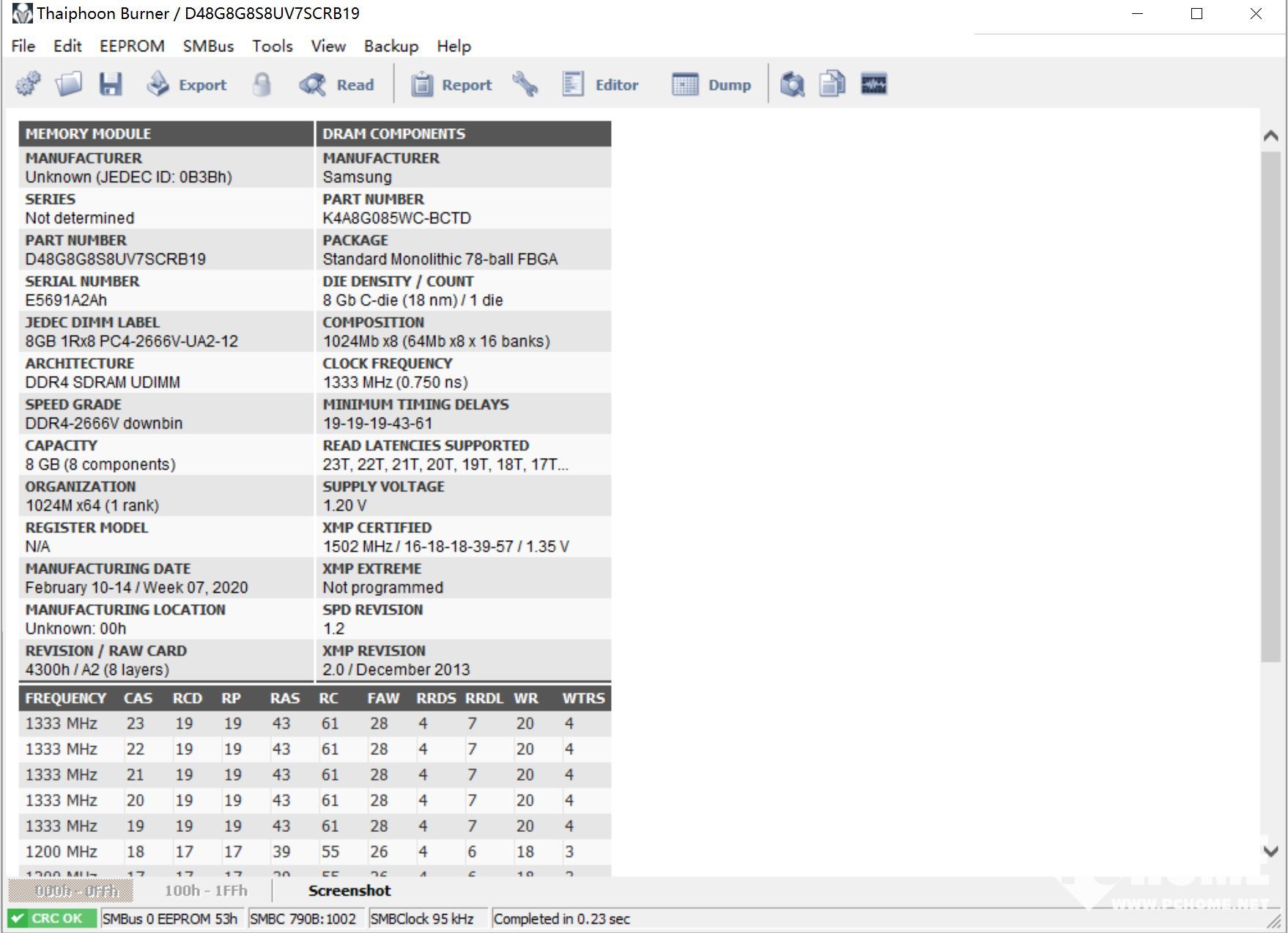
Task: Open the Dump view button
Action: pyautogui.click(x=711, y=84)
